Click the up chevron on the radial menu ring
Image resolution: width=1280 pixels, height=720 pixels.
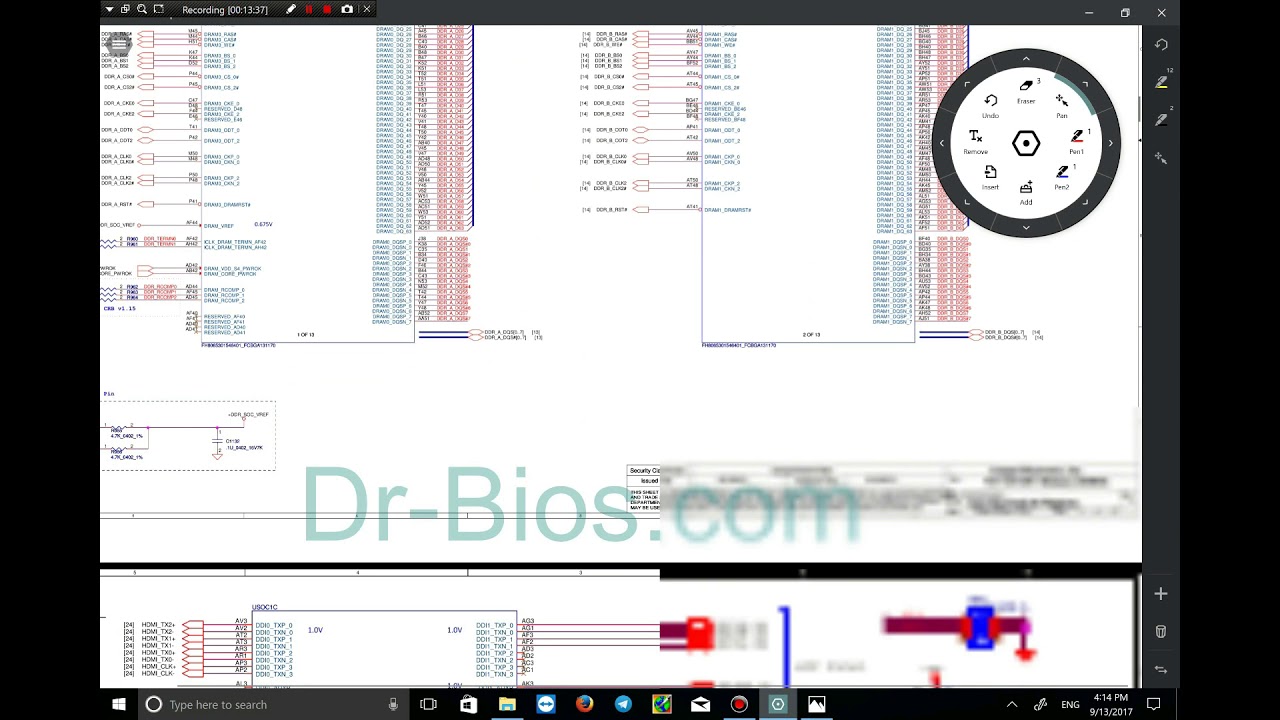coord(1026,59)
